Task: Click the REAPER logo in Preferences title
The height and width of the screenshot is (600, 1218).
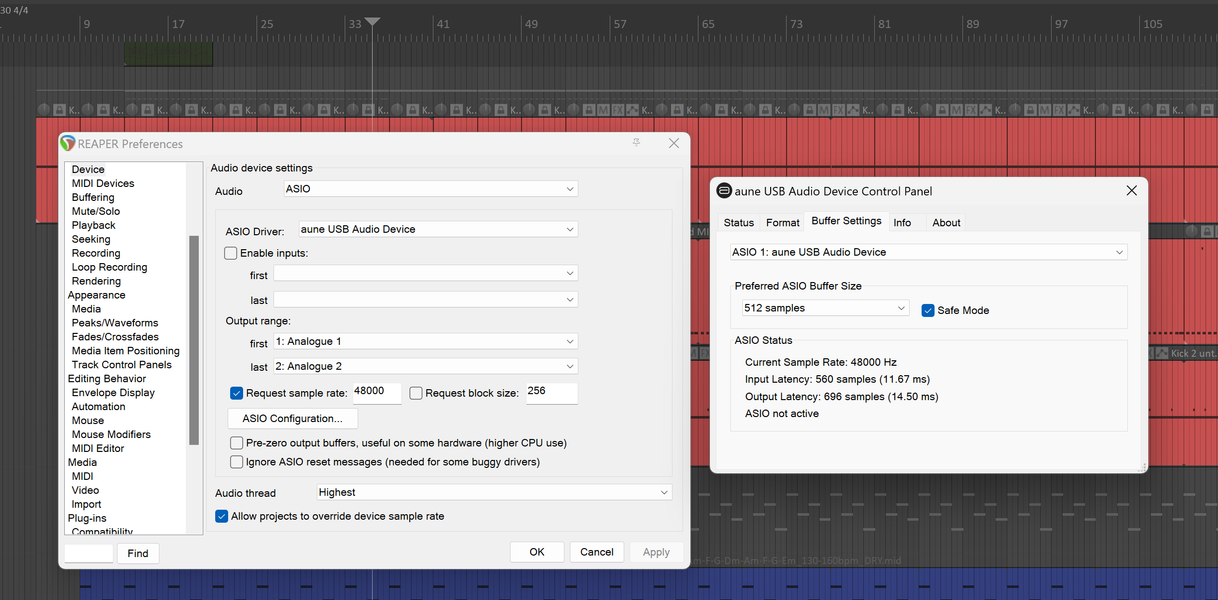Action: tap(68, 143)
